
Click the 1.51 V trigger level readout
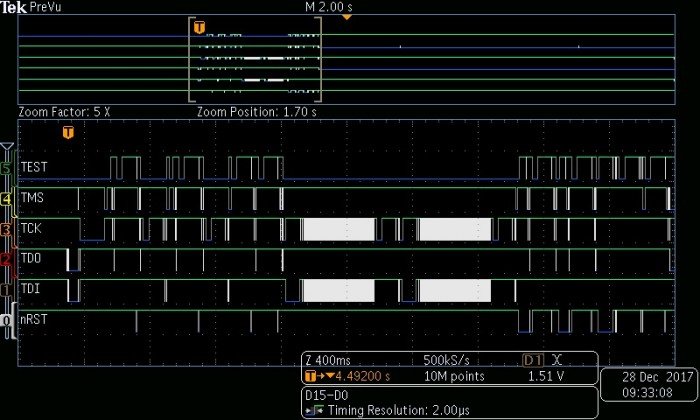point(546,377)
